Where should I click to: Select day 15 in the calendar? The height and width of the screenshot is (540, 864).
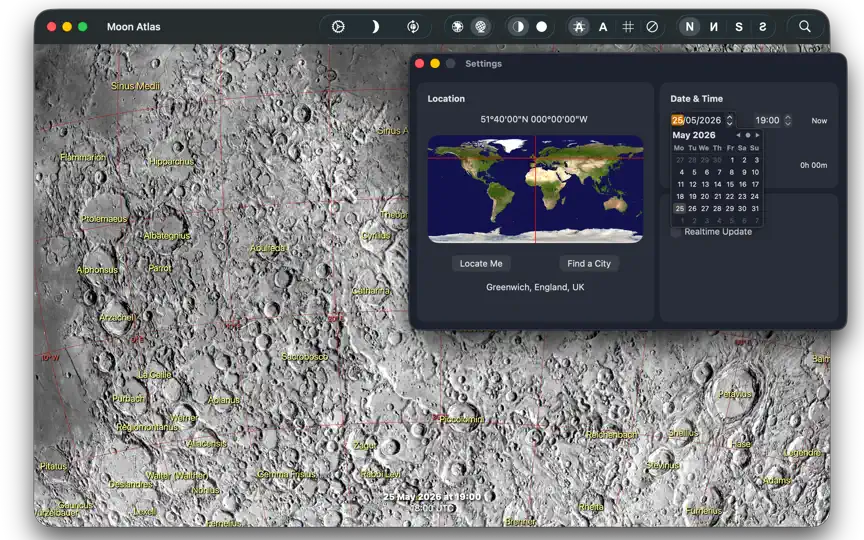point(730,184)
